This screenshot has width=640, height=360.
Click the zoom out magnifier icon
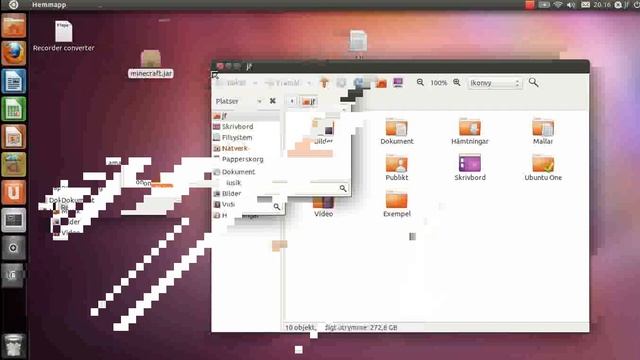point(420,82)
